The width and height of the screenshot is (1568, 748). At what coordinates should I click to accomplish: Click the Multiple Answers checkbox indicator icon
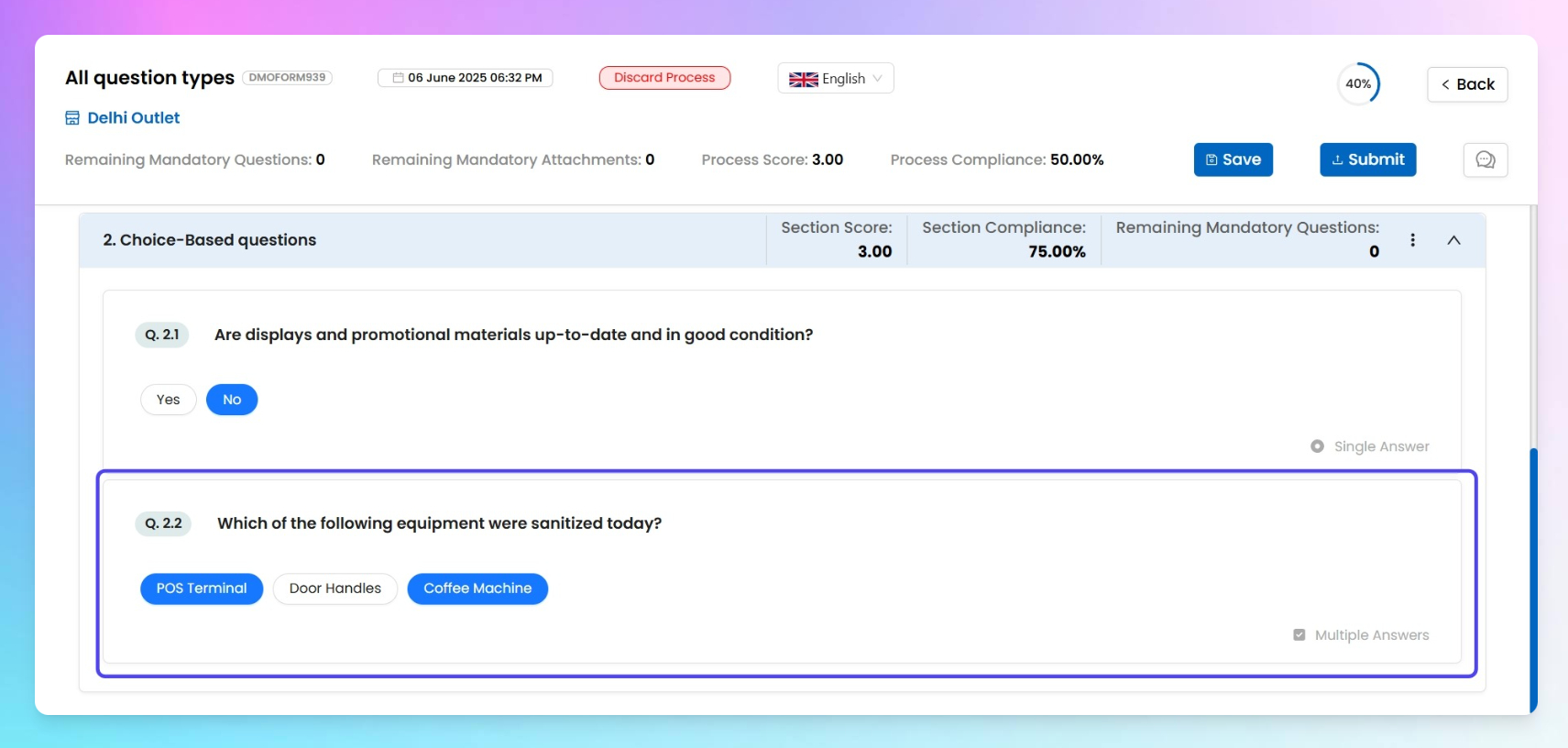[x=1299, y=635]
